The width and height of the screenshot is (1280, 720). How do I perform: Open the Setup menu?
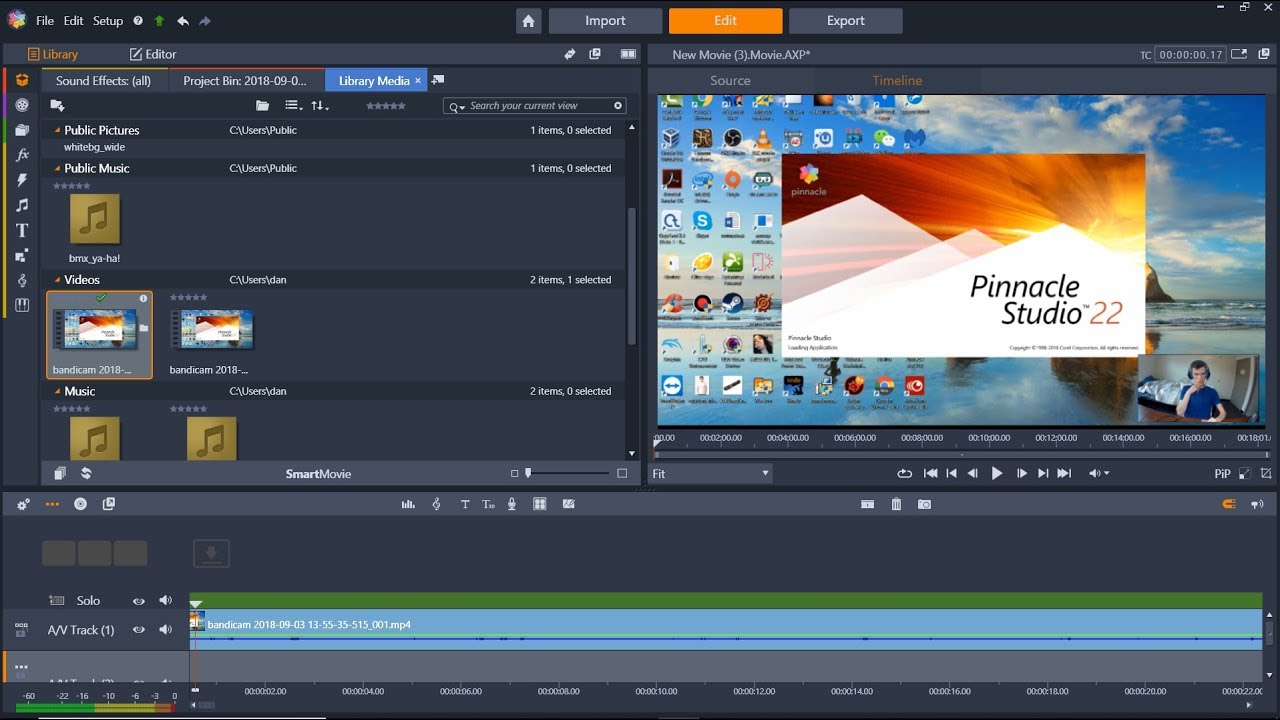pyautogui.click(x=108, y=21)
